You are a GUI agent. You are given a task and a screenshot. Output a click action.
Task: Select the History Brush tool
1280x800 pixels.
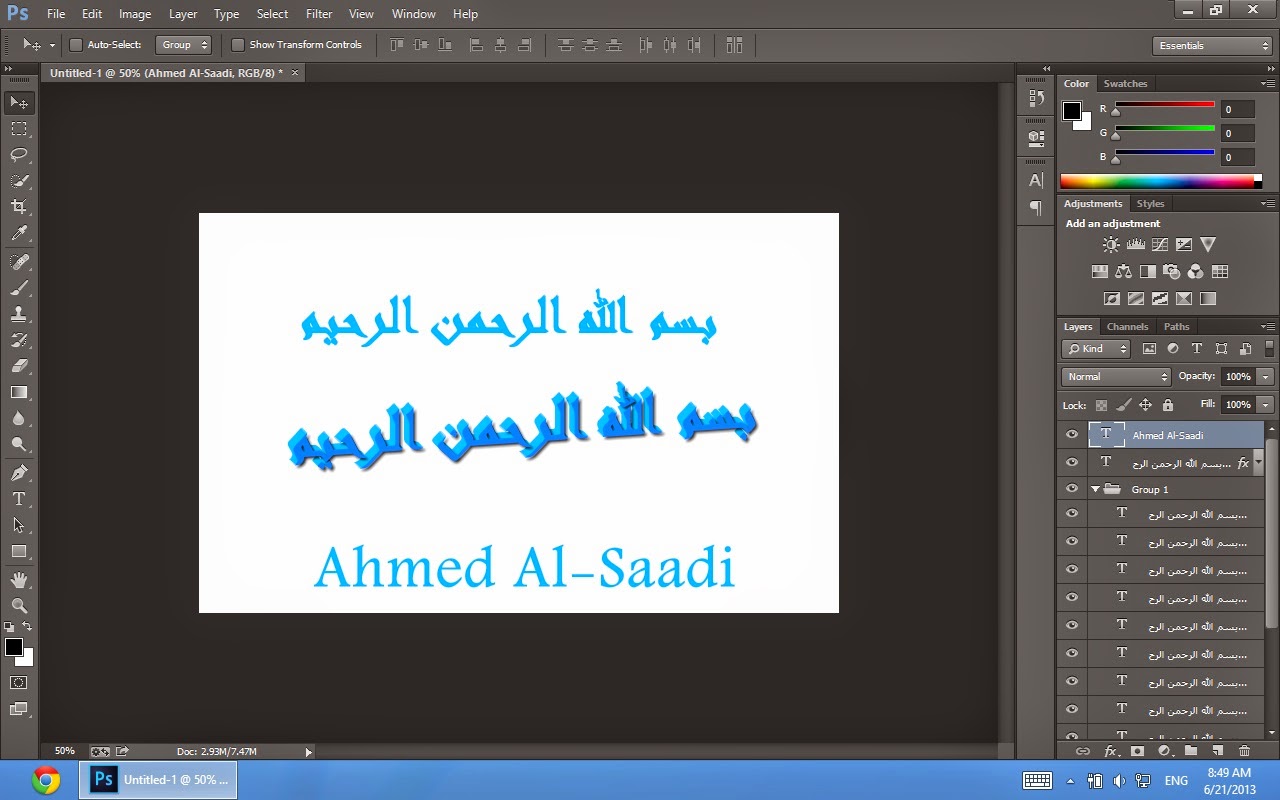point(19,340)
